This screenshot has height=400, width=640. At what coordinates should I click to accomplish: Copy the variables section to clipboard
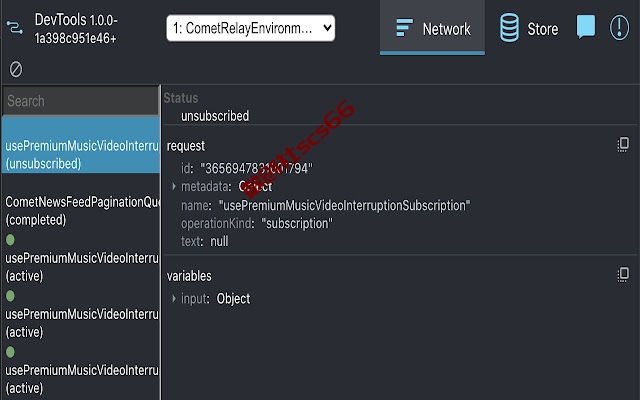point(623,274)
